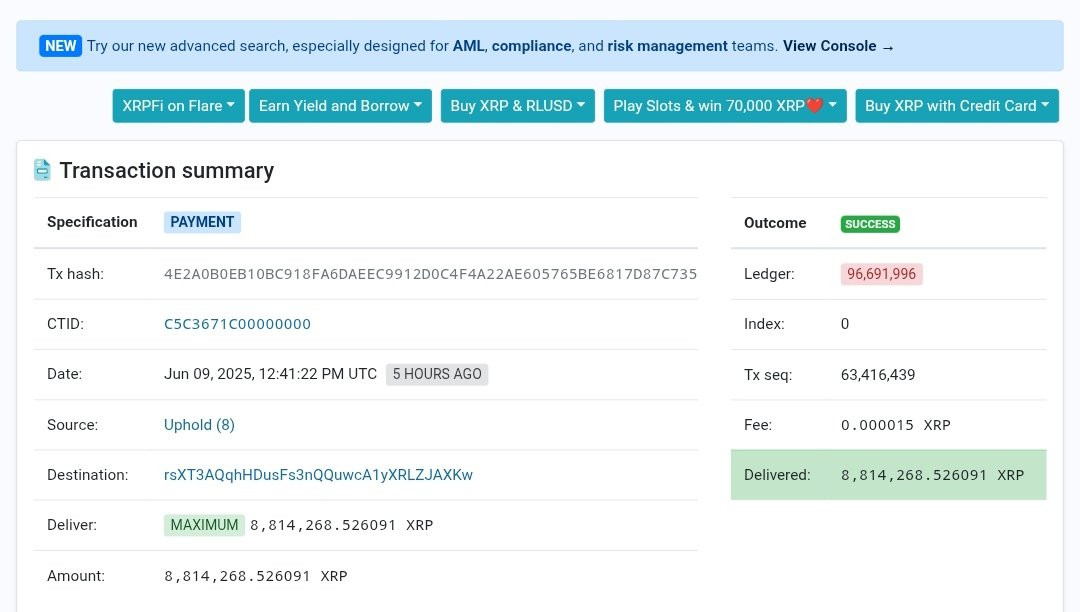Open Buy XRP & RLUSD dropdown
This screenshot has height=612, width=1080.
(x=517, y=106)
